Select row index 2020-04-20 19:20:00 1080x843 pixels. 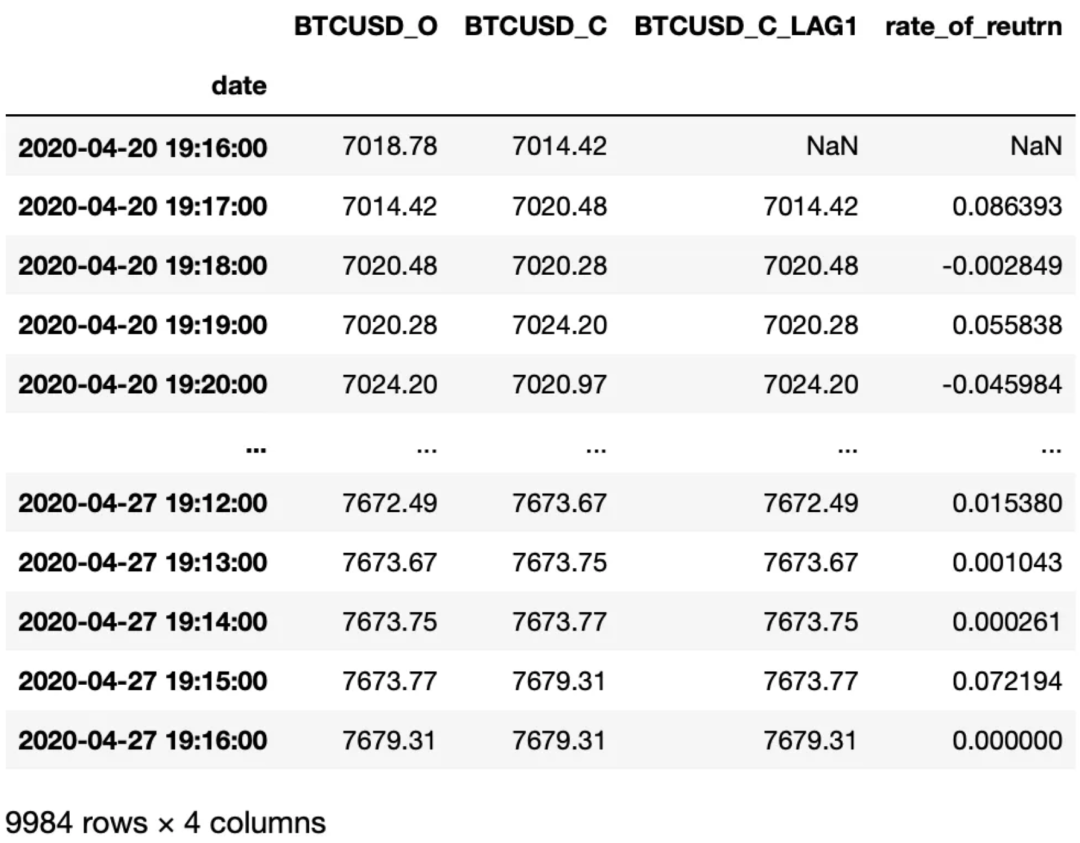(x=143, y=384)
